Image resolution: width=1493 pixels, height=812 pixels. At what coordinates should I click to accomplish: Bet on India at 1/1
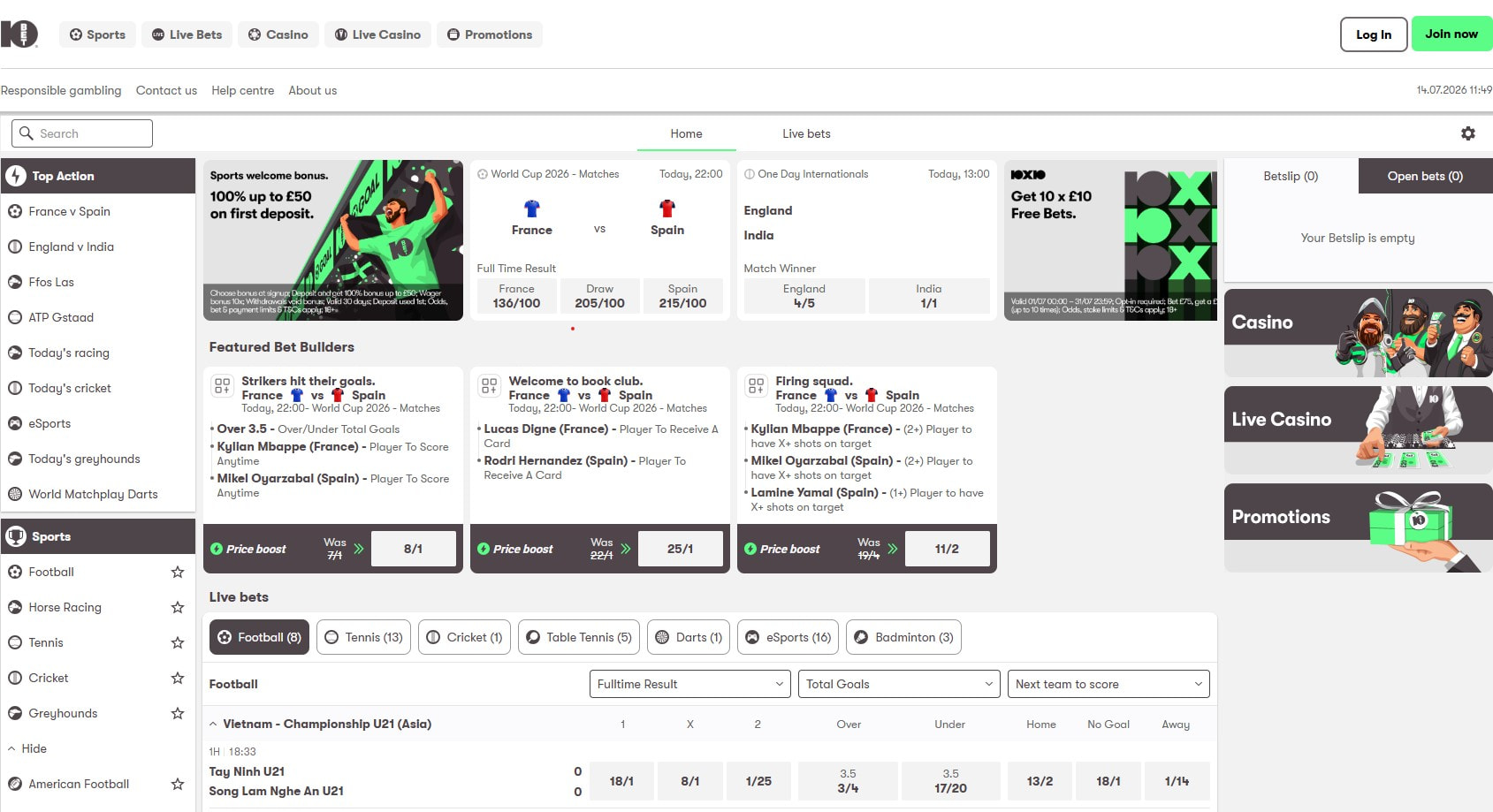(x=929, y=296)
